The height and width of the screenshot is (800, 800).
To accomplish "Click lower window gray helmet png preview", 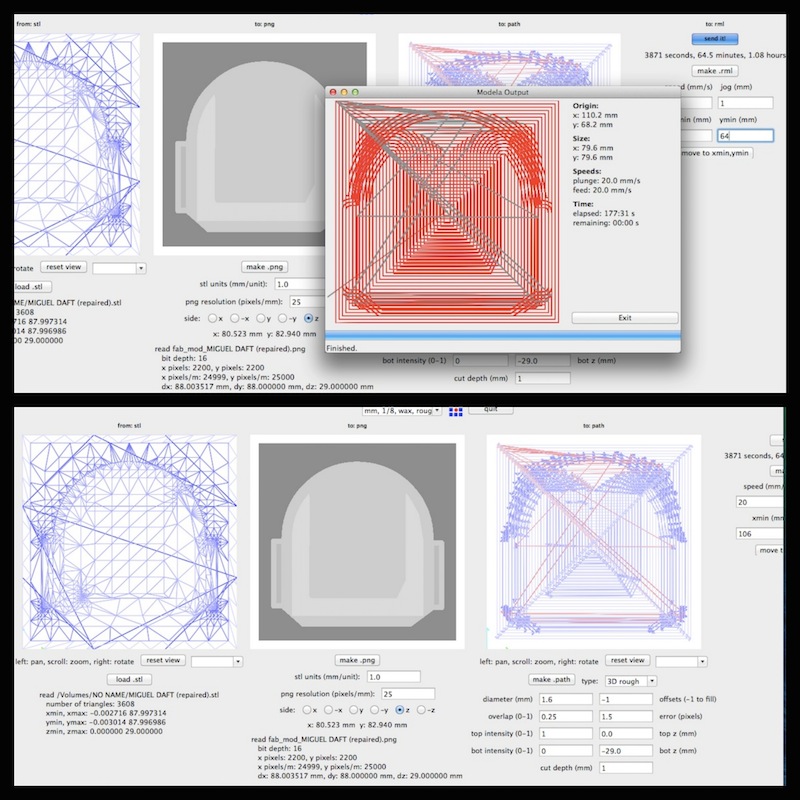I will (357, 542).
